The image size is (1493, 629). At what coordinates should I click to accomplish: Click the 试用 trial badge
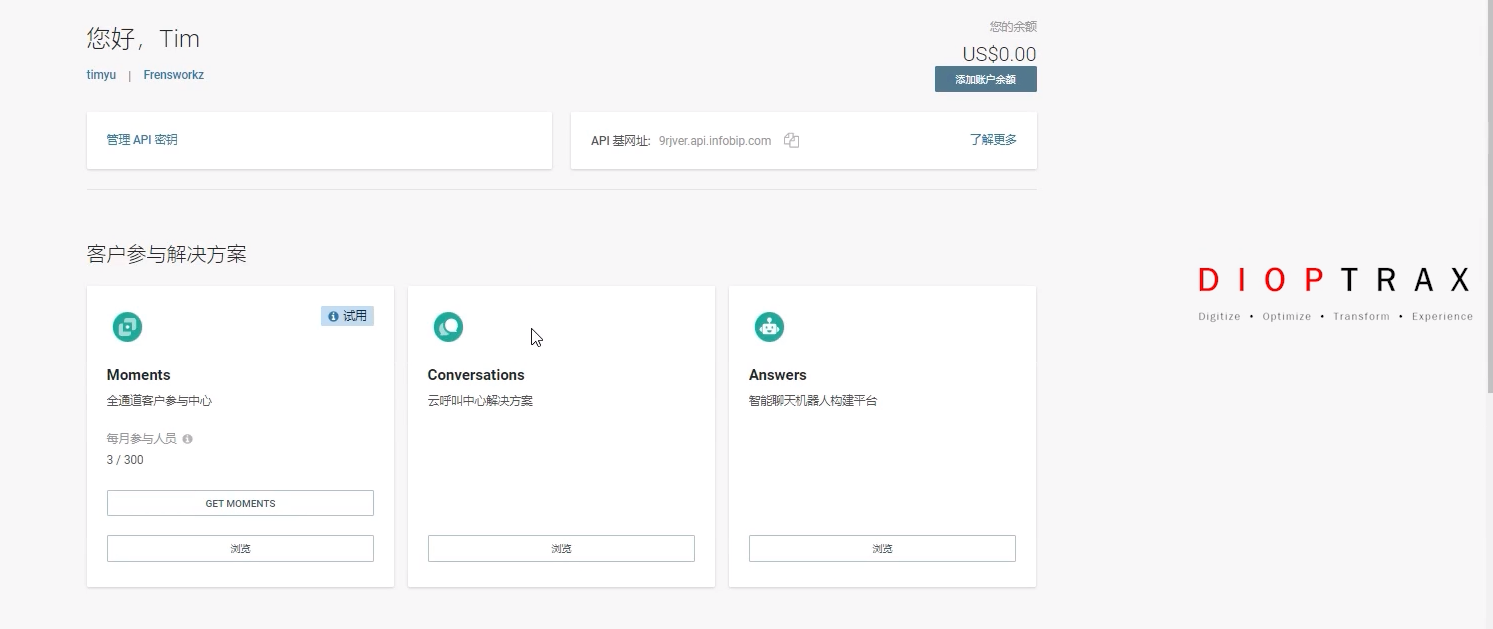pos(347,316)
